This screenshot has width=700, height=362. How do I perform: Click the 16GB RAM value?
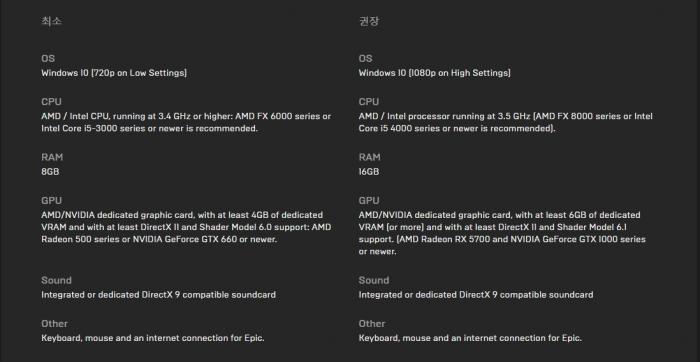tap(369, 171)
